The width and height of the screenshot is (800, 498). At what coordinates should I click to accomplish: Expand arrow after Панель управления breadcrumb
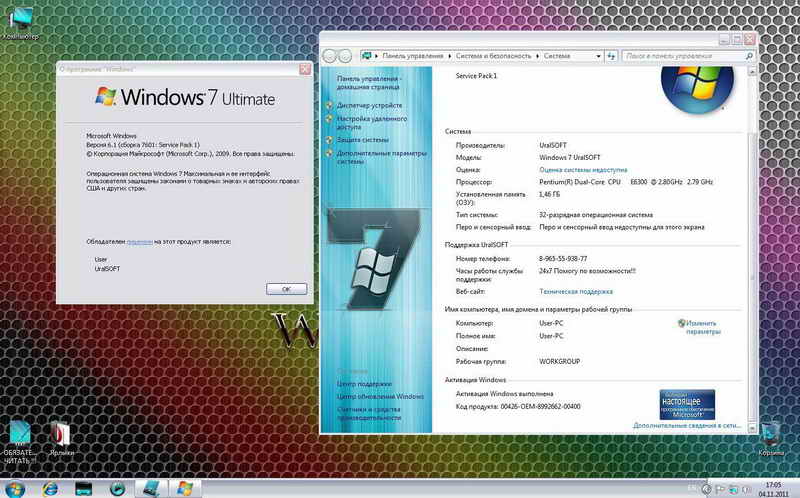point(449,56)
